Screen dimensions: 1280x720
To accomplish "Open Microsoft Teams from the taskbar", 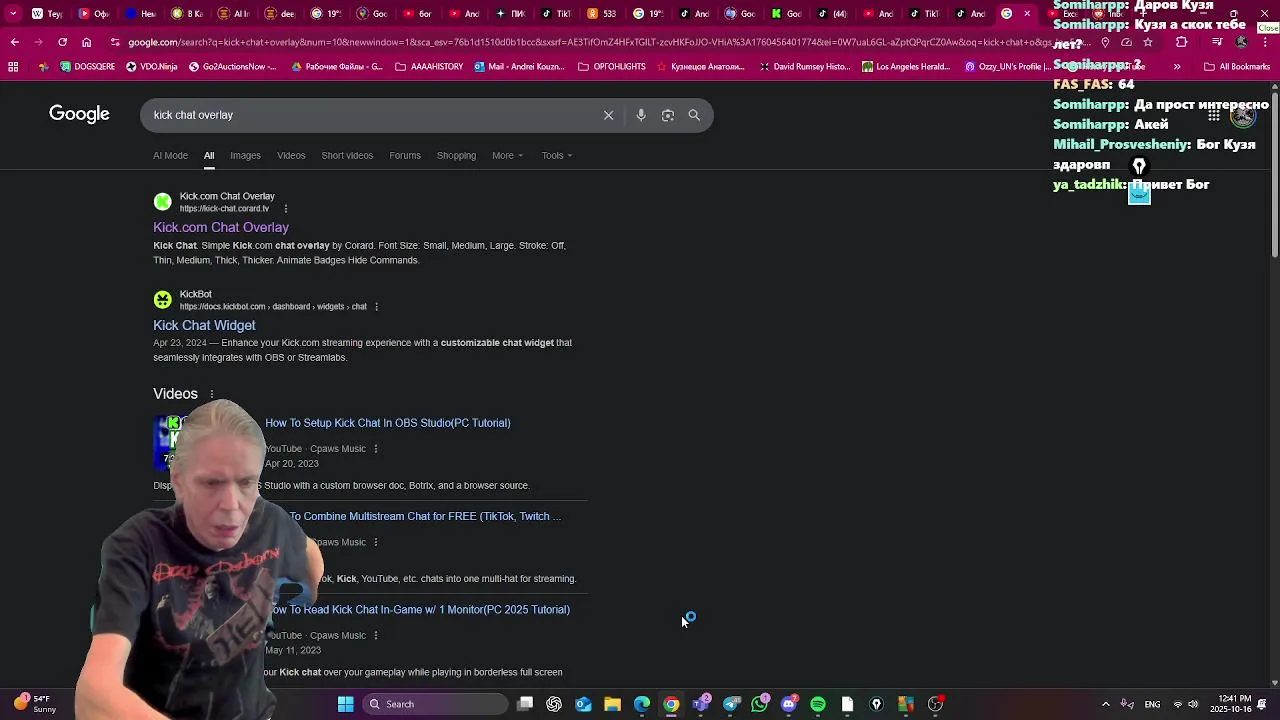I will tap(701, 704).
